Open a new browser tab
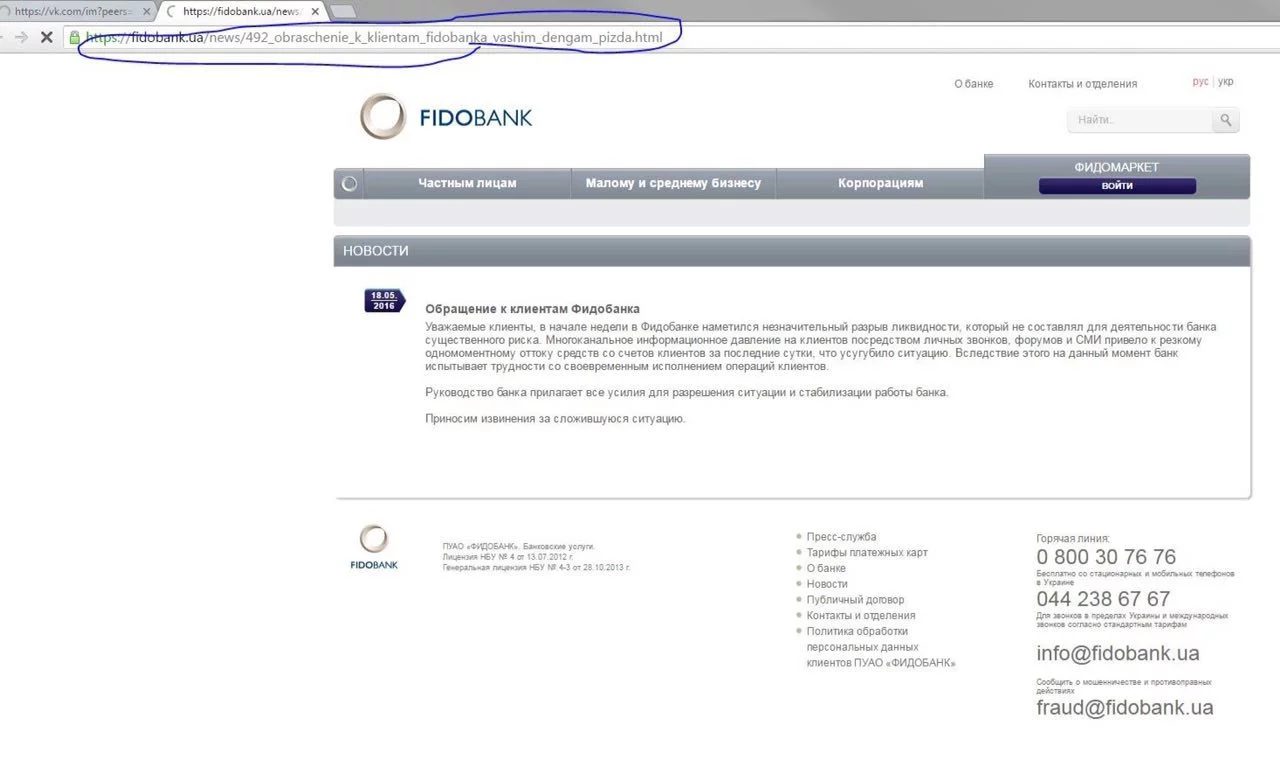This screenshot has height=780, width=1280. (x=344, y=12)
